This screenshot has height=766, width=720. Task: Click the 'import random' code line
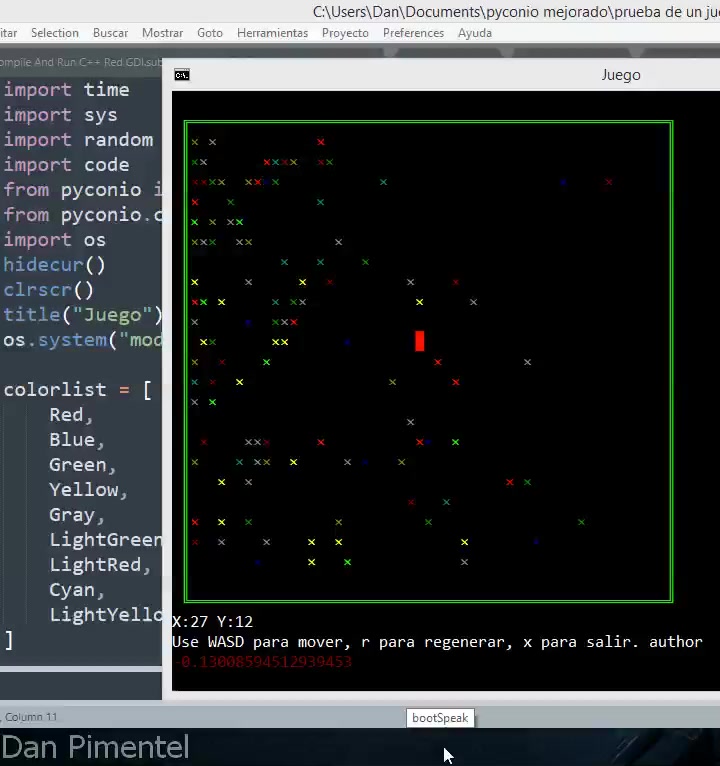79,140
